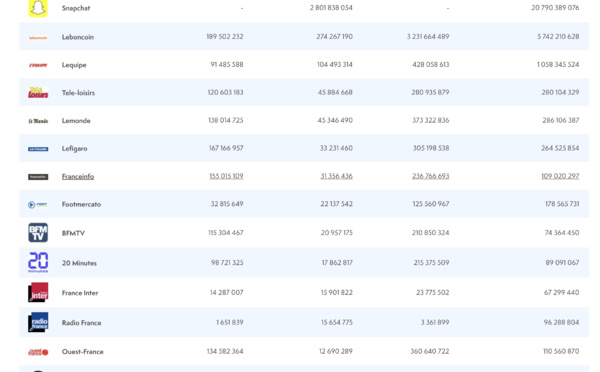The height and width of the screenshot is (372, 600).
Task: Click the Ouest-France logo
Action: tap(38, 352)
